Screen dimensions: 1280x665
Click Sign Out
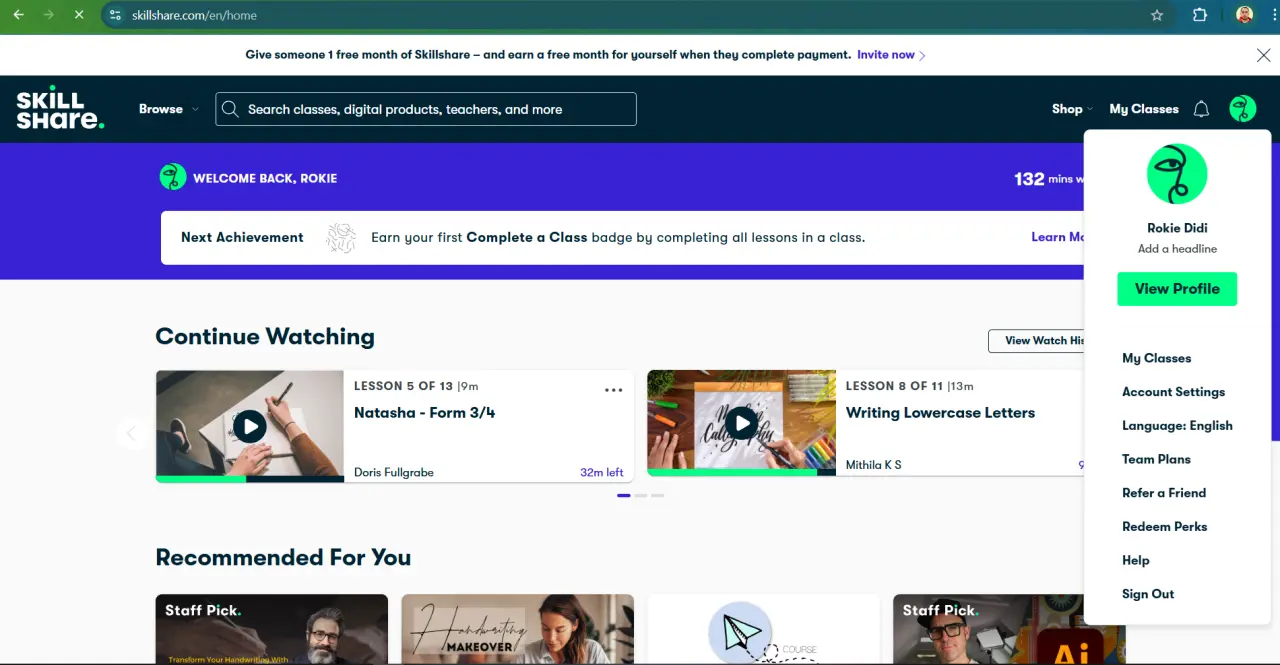click(x=1148, y=594)
